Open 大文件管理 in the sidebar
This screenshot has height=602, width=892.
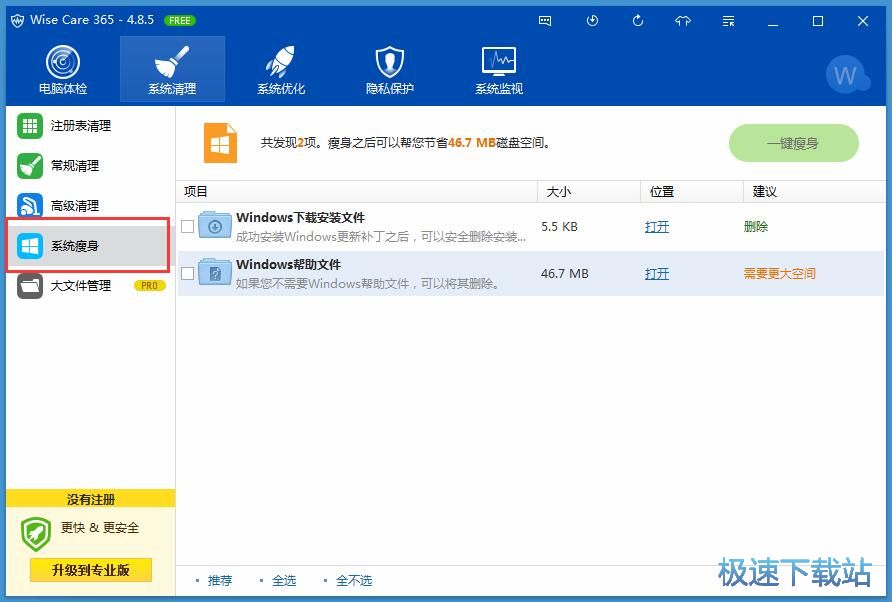point(88,286)
